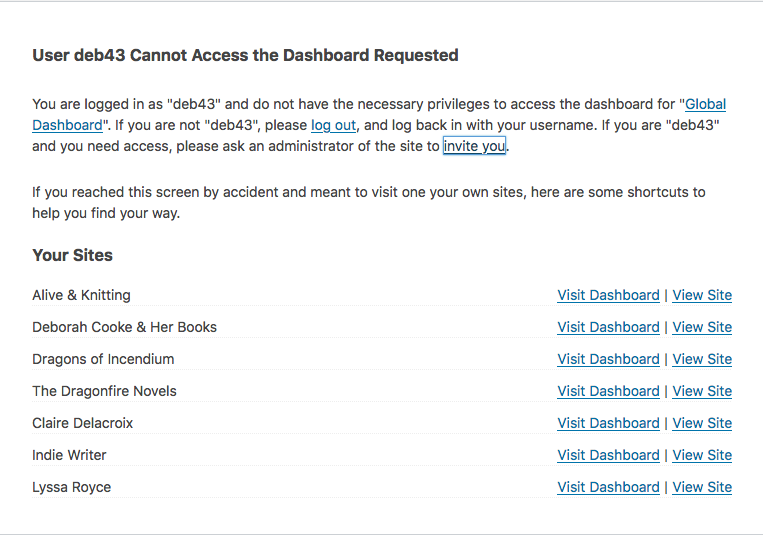View Site for Alive & Knitting
Image resolution: width=763 pixels, height=535 pixels.
coord(702,295)
